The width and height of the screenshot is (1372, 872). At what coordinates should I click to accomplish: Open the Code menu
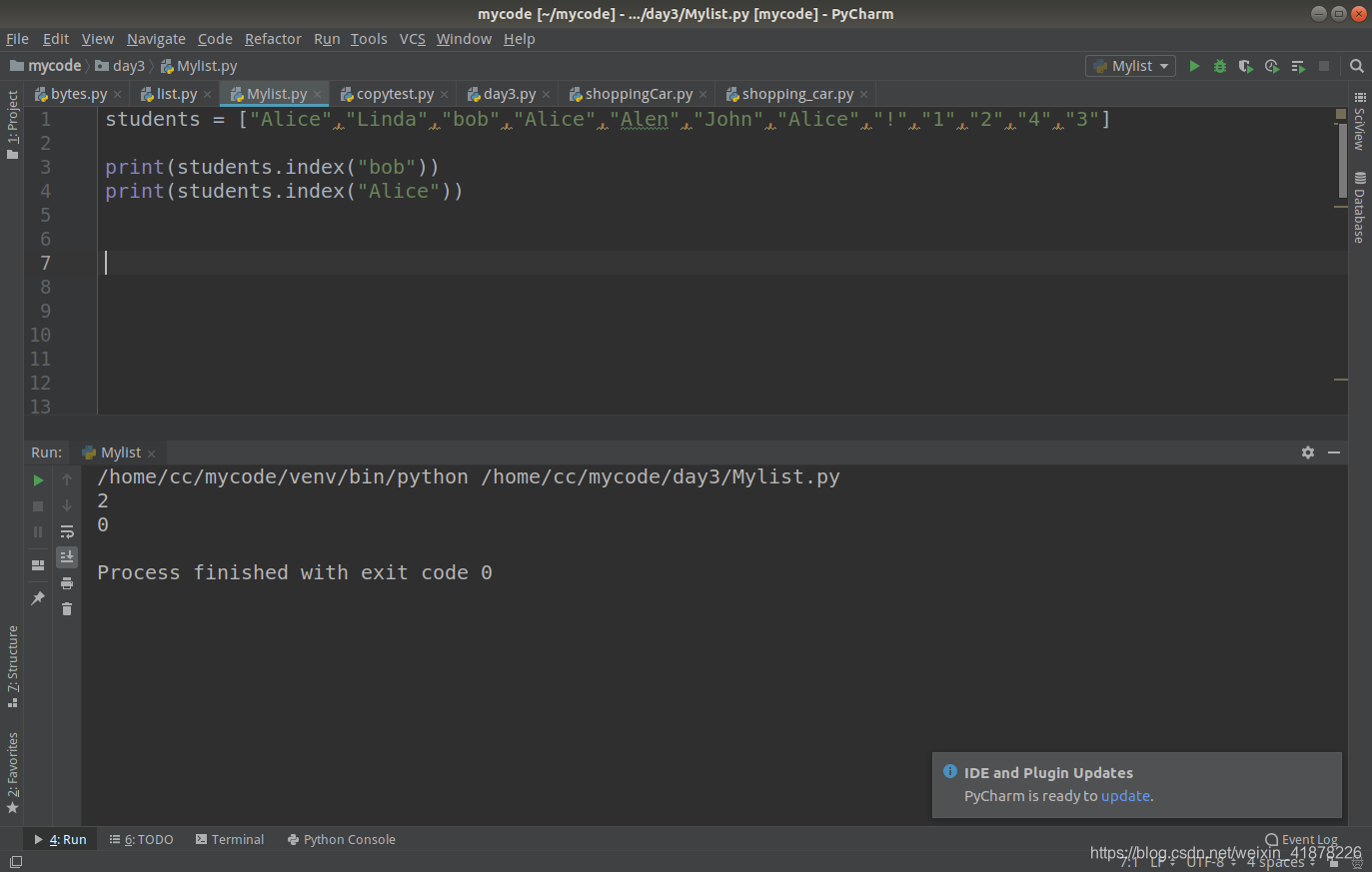pyautogui.click(x=215, y=39)
